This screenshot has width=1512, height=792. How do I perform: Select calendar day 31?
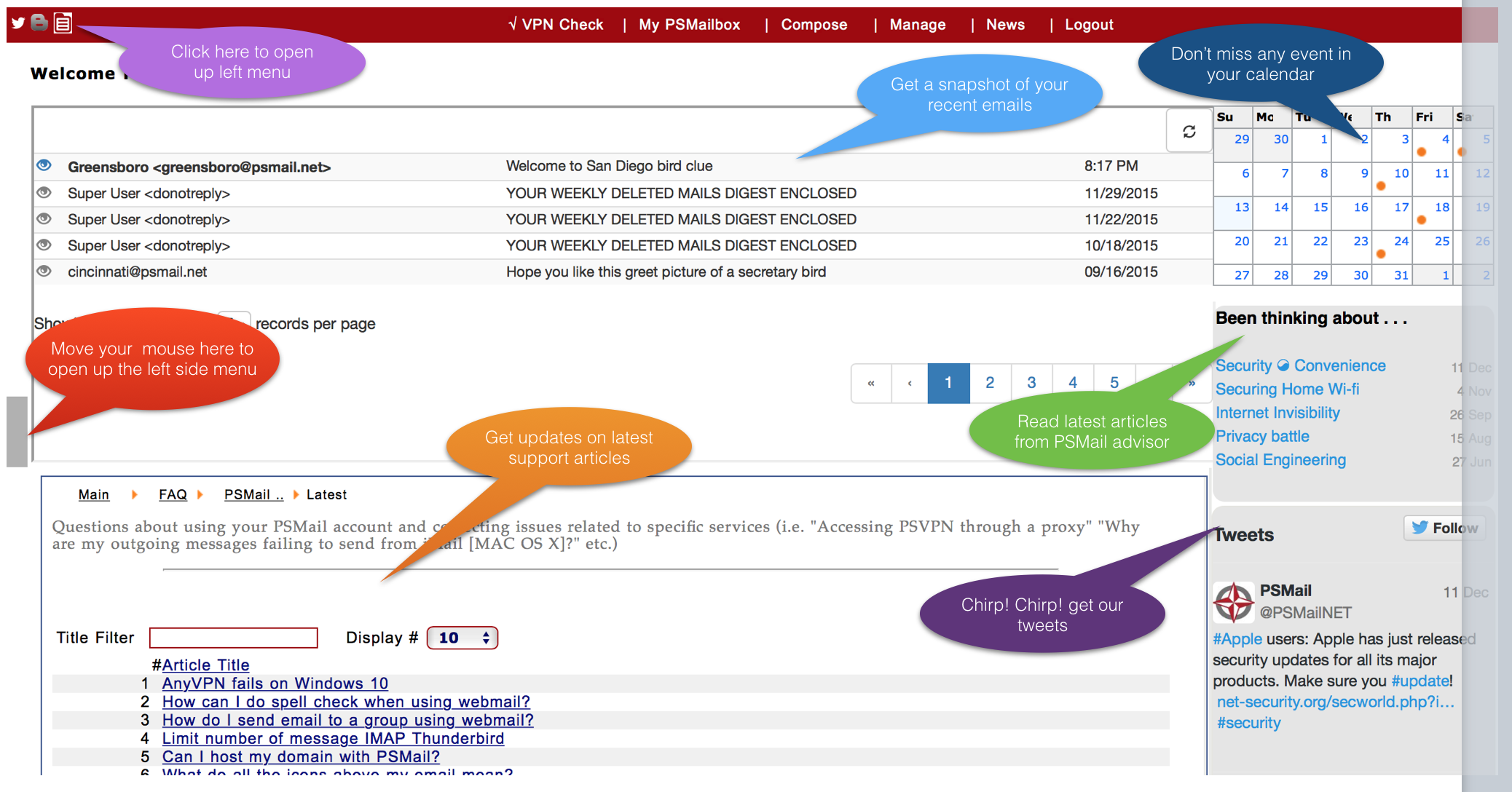click(x=1393, y=274)
